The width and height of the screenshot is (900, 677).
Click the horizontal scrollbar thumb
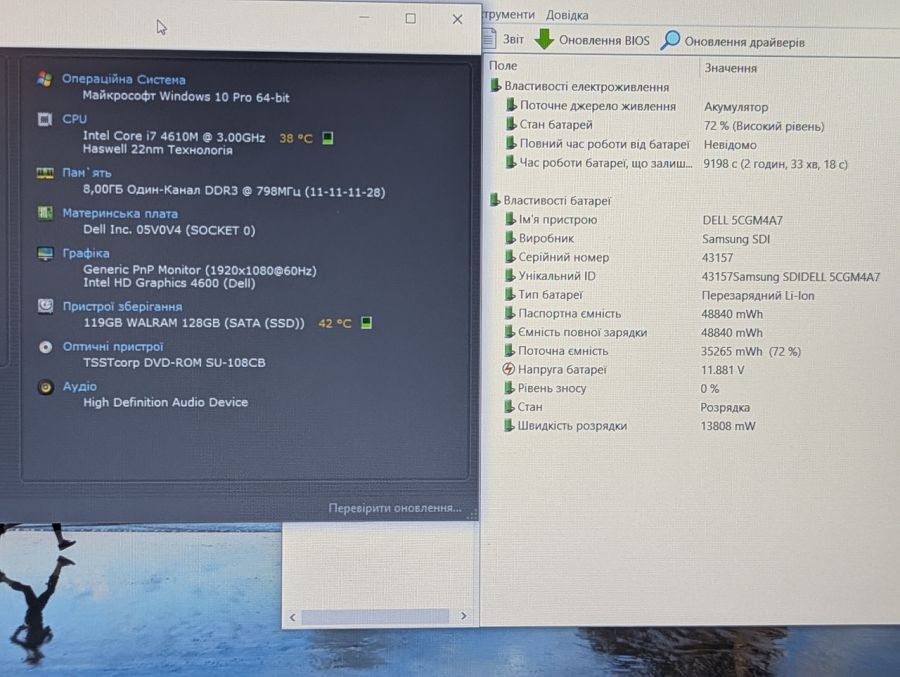click(x=375, y=616)
